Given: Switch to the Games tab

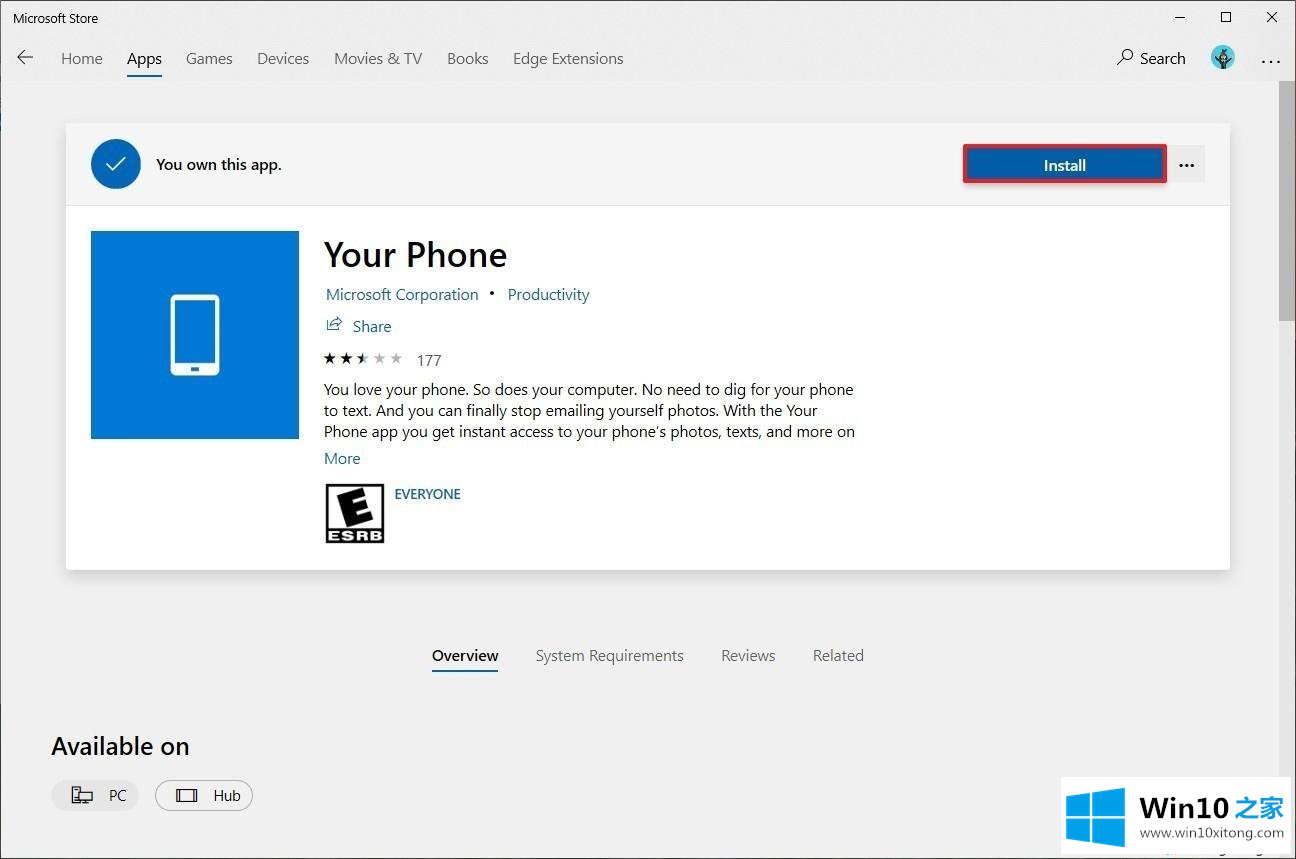Looking at the screenshot, I should [209, 58].
